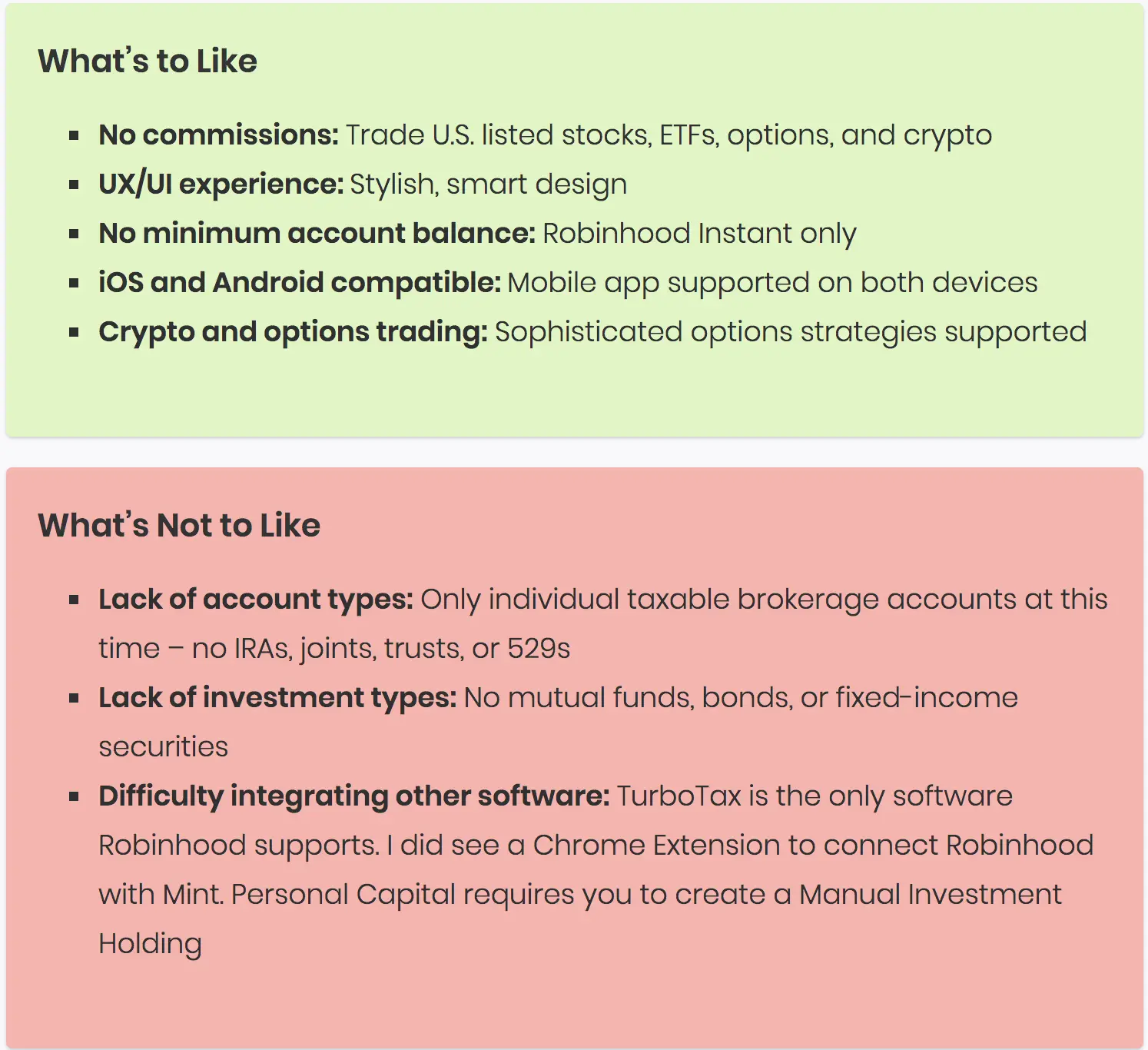Screen dimensions: 1148x1050
Task: Click the "Stylish, smart design" text
Action: [x=489, y=184]
